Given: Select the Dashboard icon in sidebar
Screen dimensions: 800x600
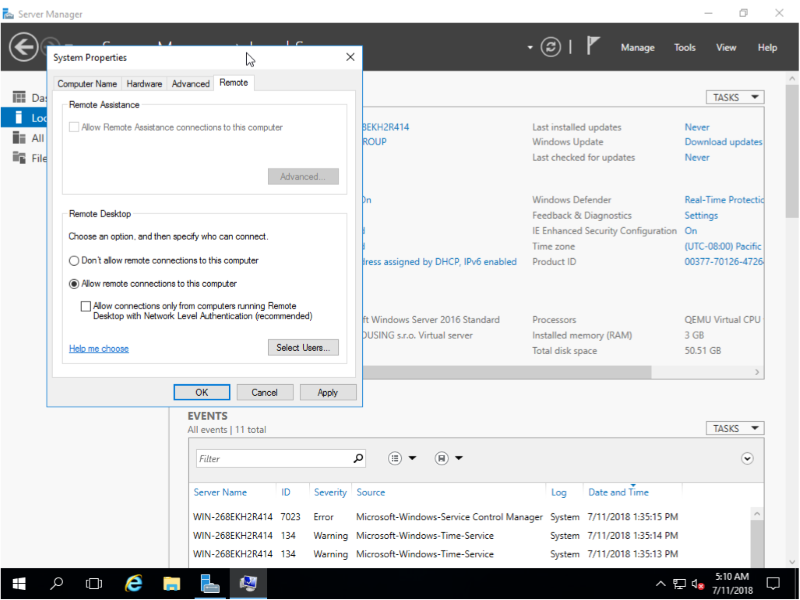Looking at the screenshot, I should coord(19,97).
